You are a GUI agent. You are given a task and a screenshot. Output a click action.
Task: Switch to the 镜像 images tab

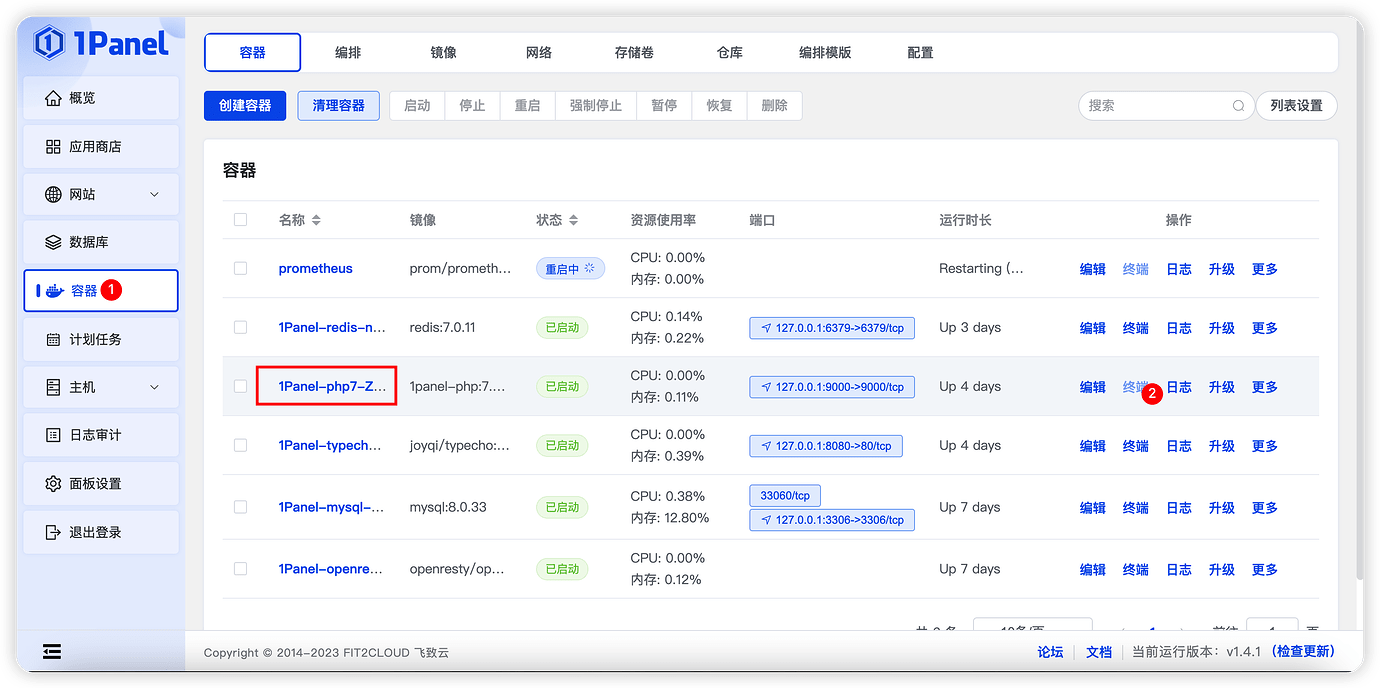pos(443,52)
